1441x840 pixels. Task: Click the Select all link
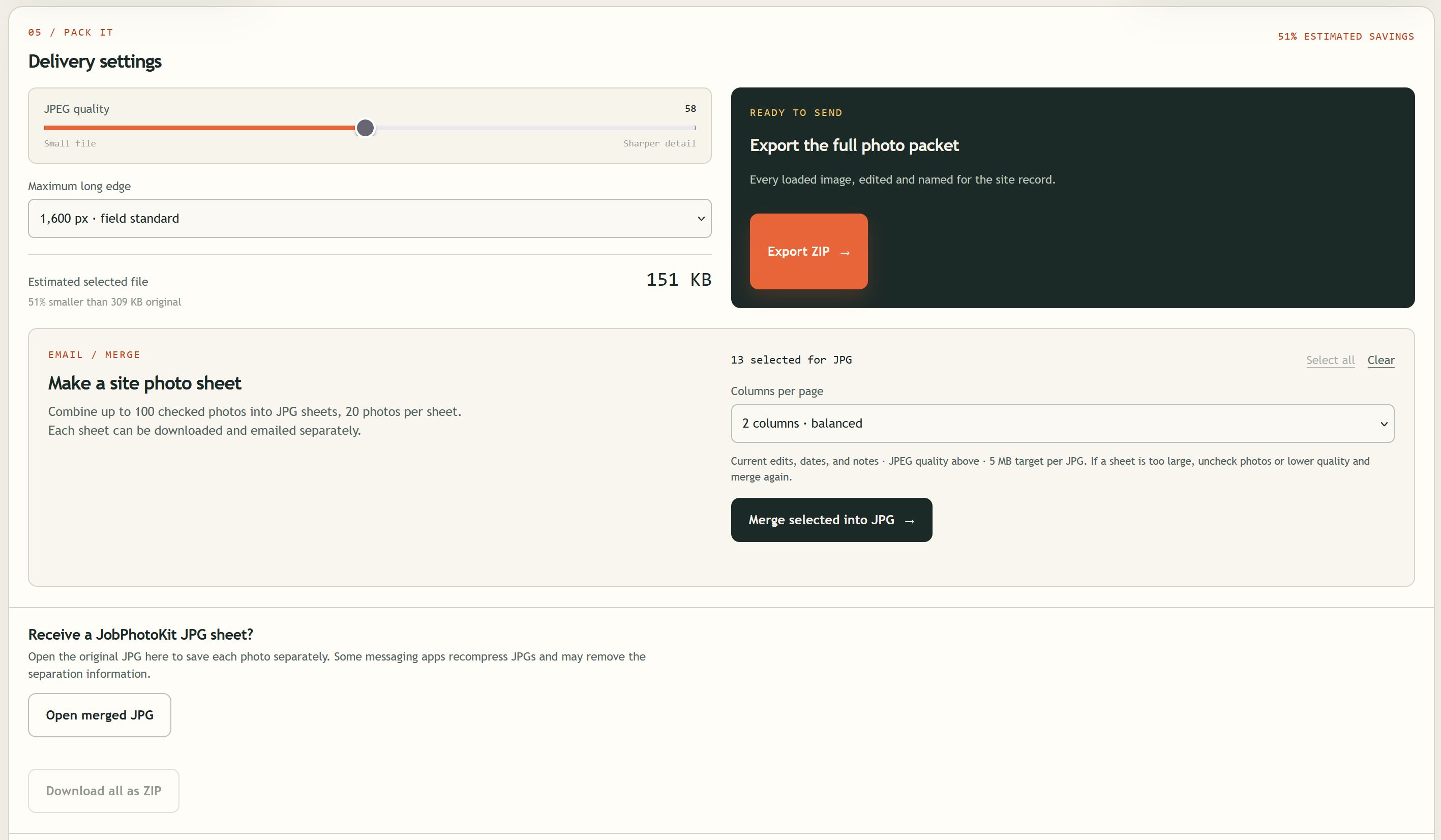(1330, 360)
